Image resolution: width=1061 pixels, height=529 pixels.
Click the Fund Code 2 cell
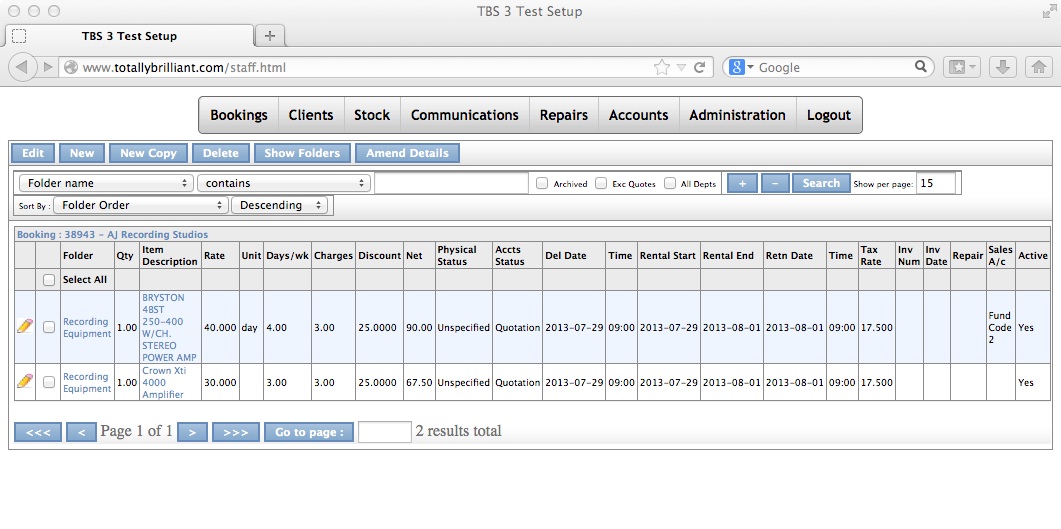(1000, 327)
